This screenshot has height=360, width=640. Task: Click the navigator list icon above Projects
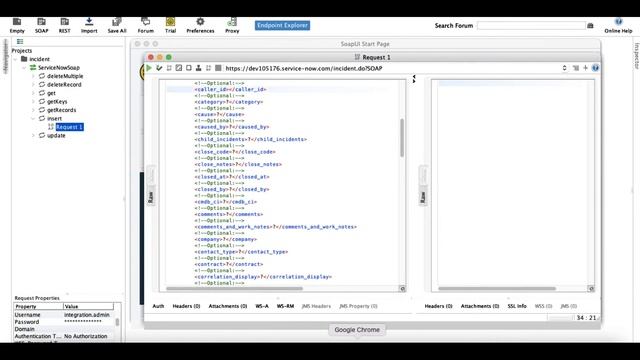tap(20, 41)
